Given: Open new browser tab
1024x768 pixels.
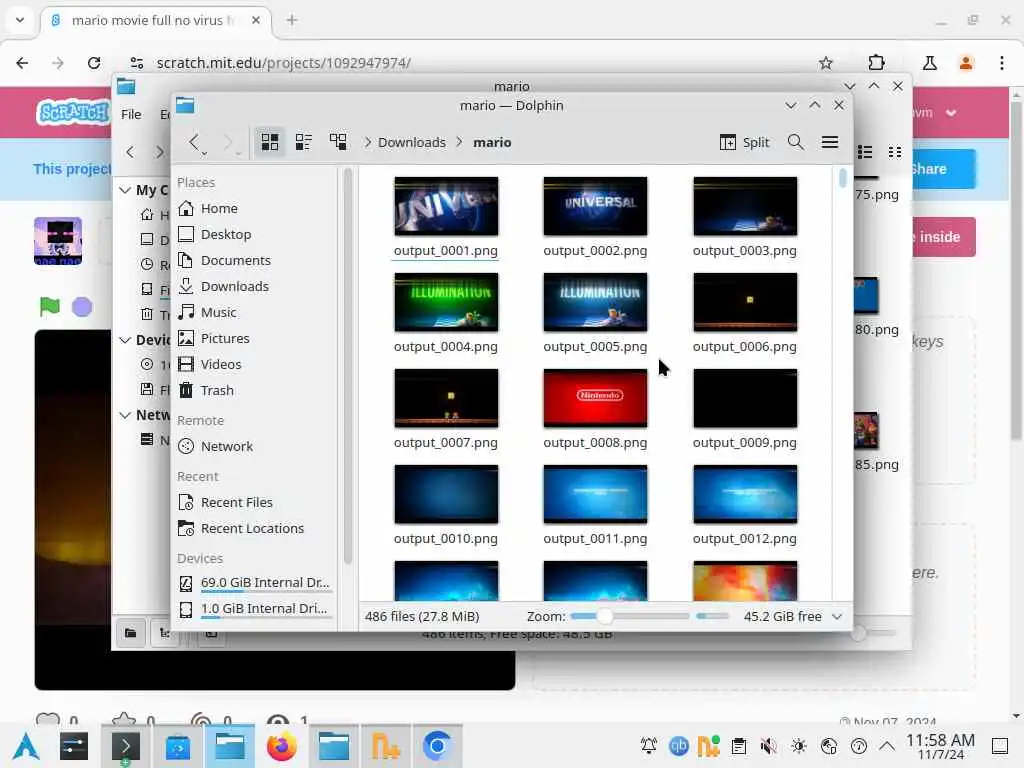Looking at the screenshot, I should 292,20.
